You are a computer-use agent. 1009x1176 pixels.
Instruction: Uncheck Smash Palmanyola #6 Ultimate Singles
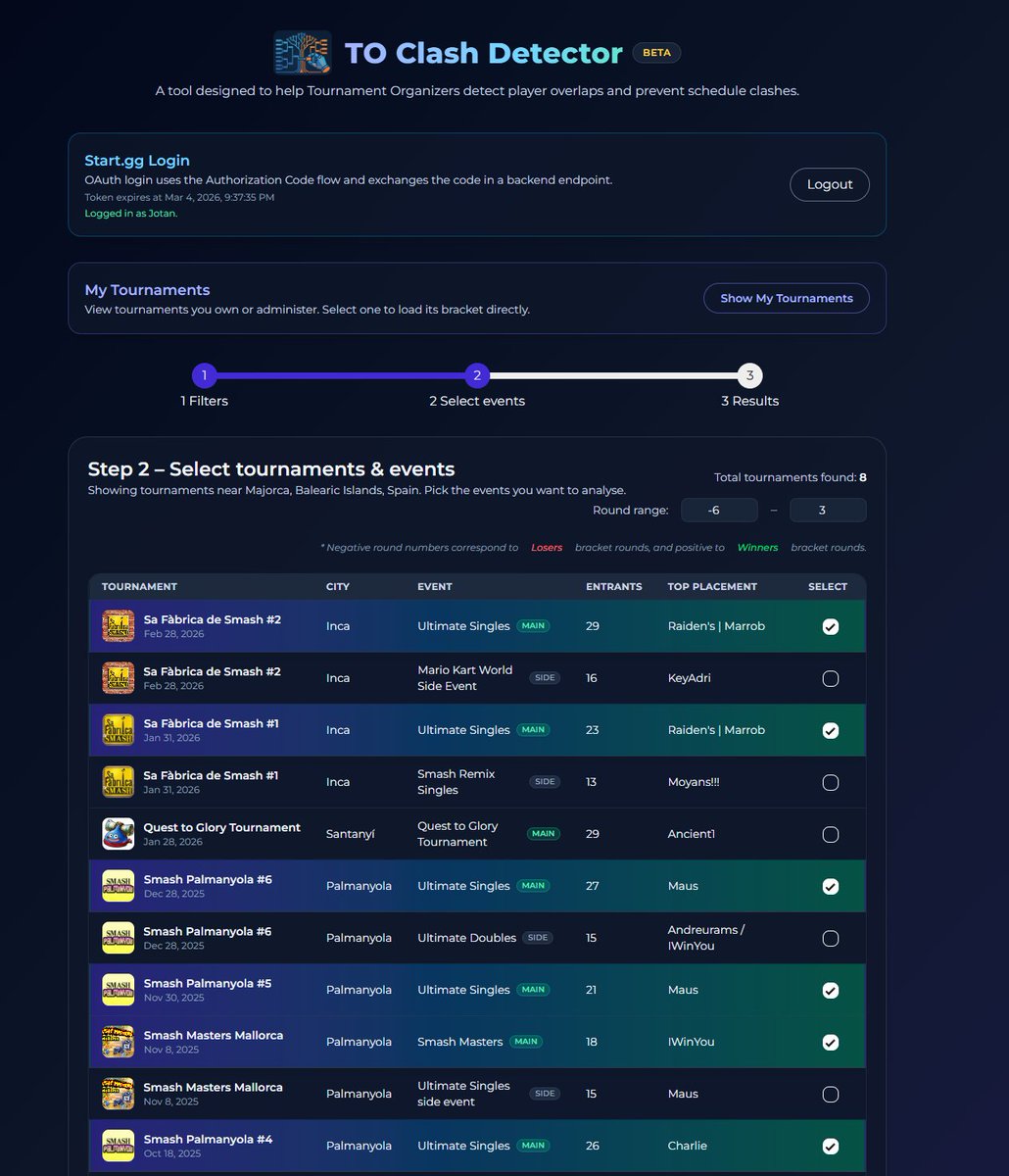coord(831,886)
